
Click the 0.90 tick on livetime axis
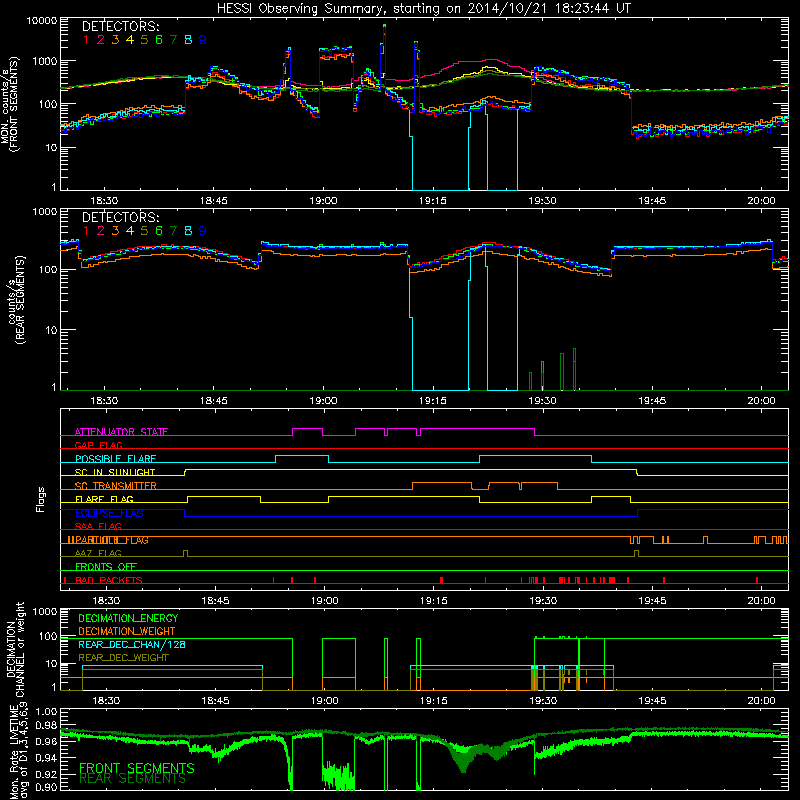click(46, 787)
